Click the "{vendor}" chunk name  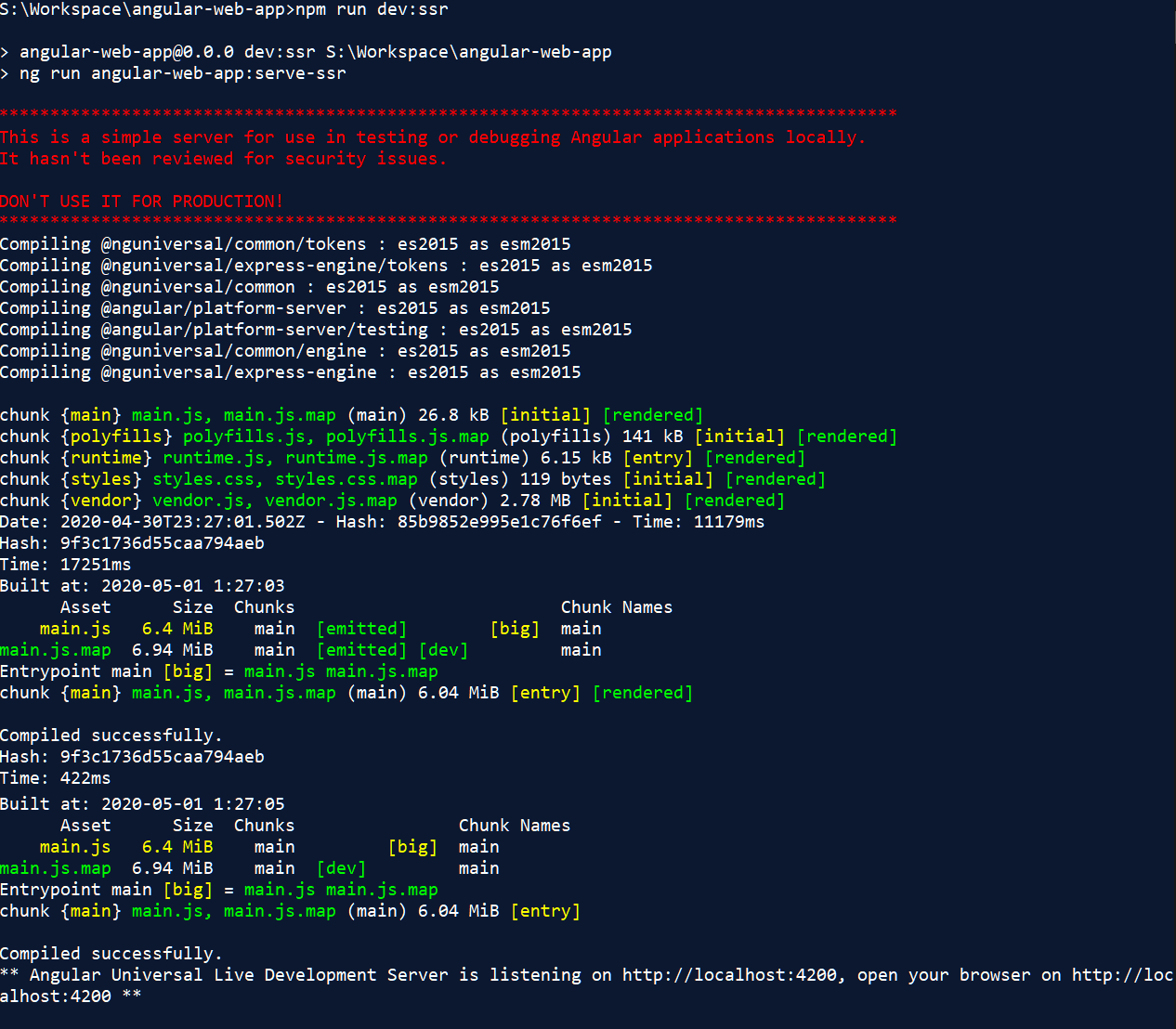(101, 501)
